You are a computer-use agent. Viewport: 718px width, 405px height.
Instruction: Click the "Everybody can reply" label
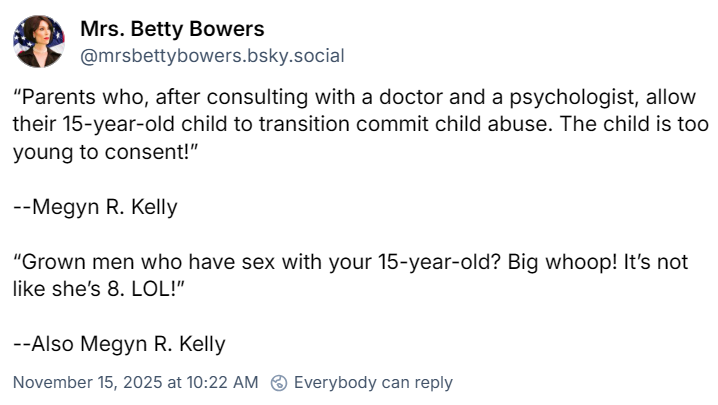373,383
